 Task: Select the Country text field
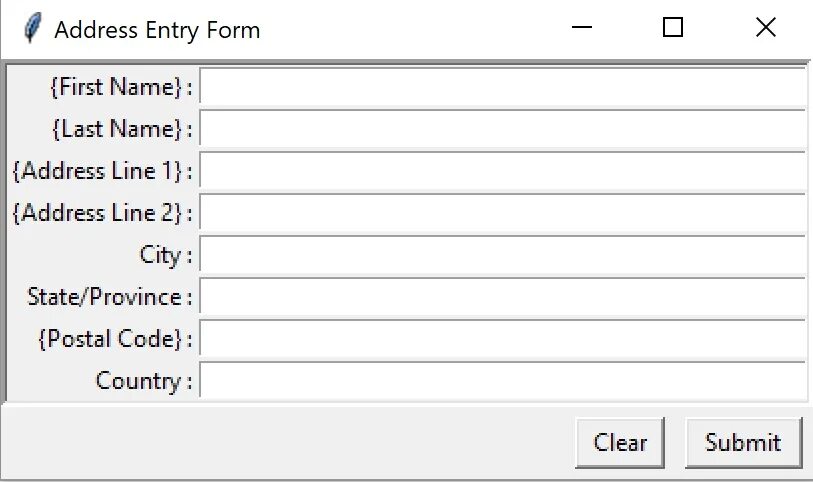503,380
